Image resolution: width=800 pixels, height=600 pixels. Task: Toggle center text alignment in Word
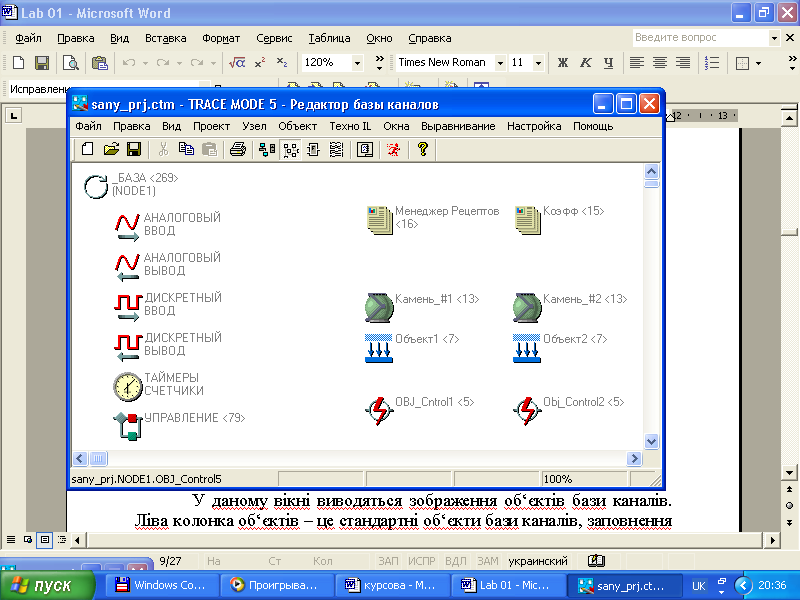[x=660, y=62]
